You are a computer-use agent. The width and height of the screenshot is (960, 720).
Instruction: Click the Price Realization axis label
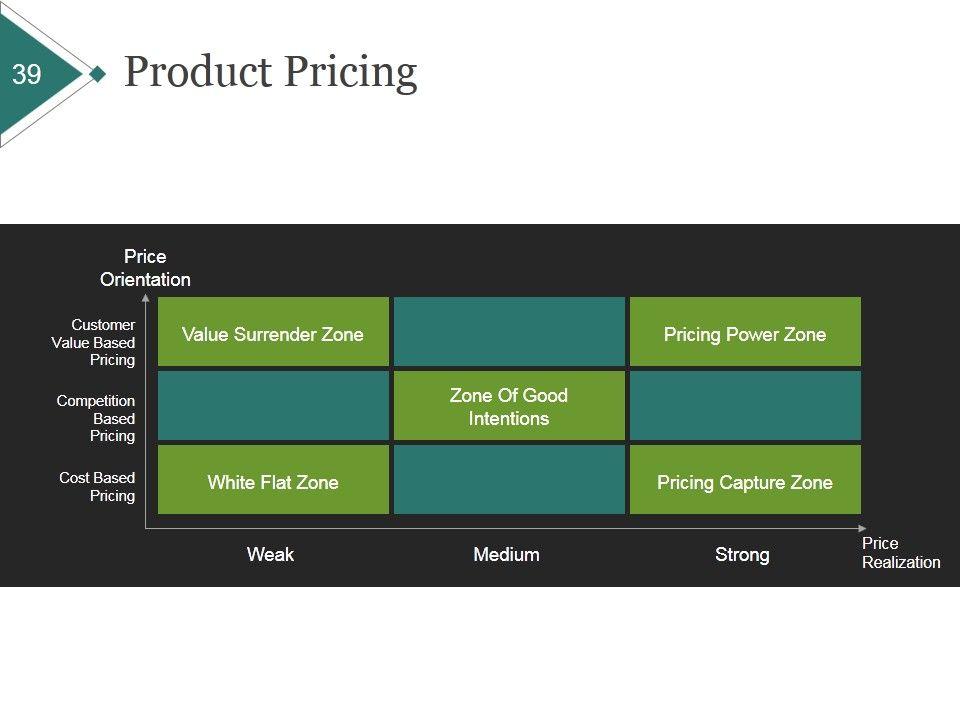click(900, 552)
